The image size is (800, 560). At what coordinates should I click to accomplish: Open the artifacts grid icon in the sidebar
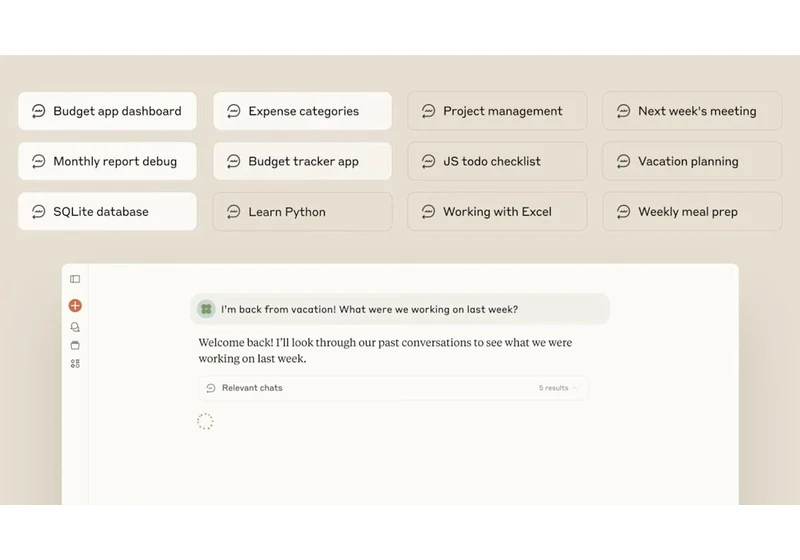[75, 364]
